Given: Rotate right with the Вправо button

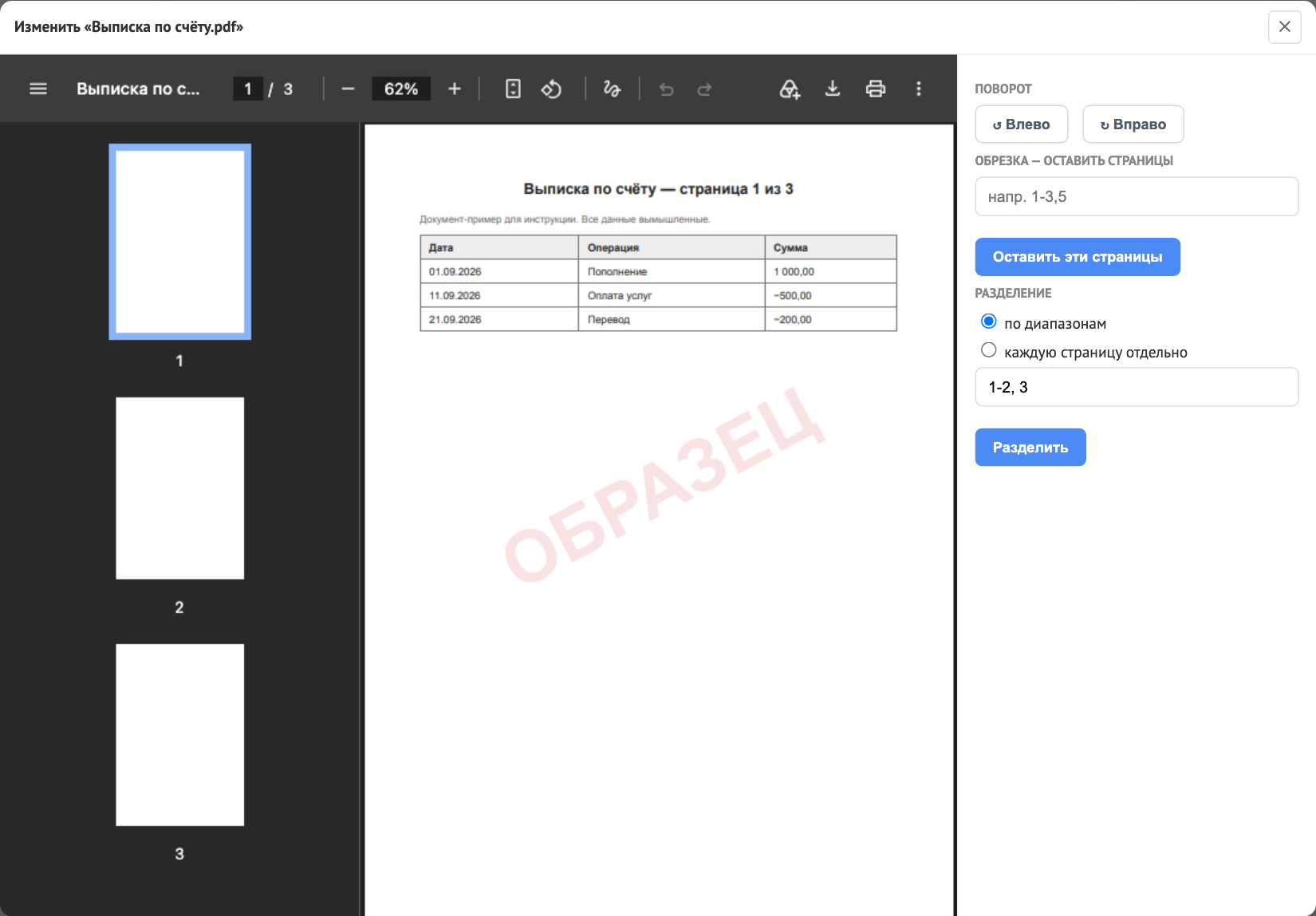Looking at the screenshot, I should tap(1133, 124).
